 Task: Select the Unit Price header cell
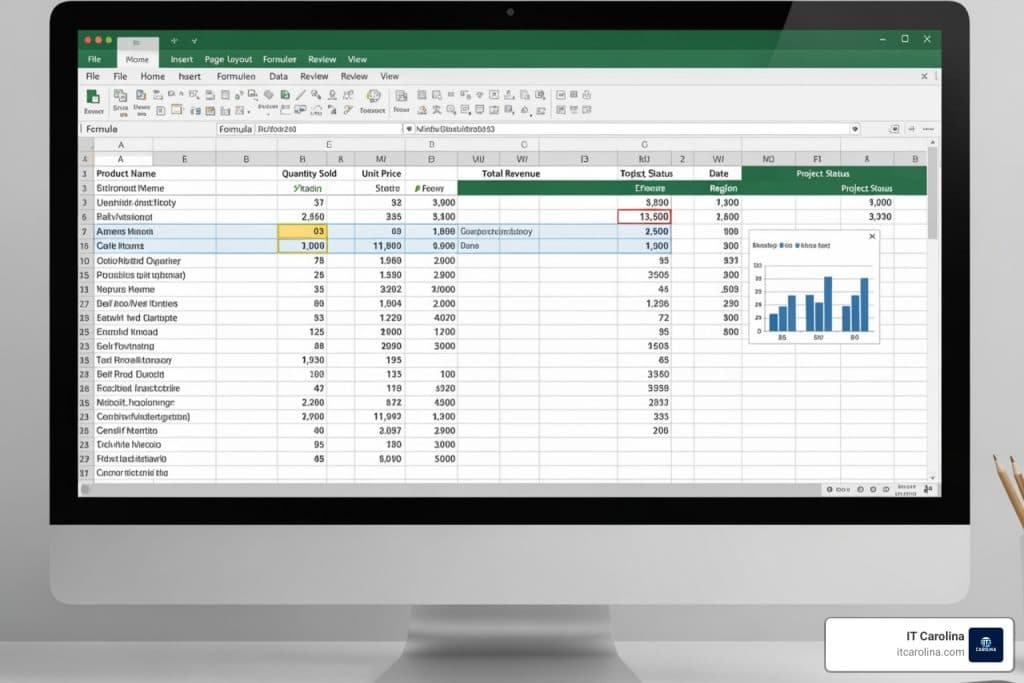(381, 174)
